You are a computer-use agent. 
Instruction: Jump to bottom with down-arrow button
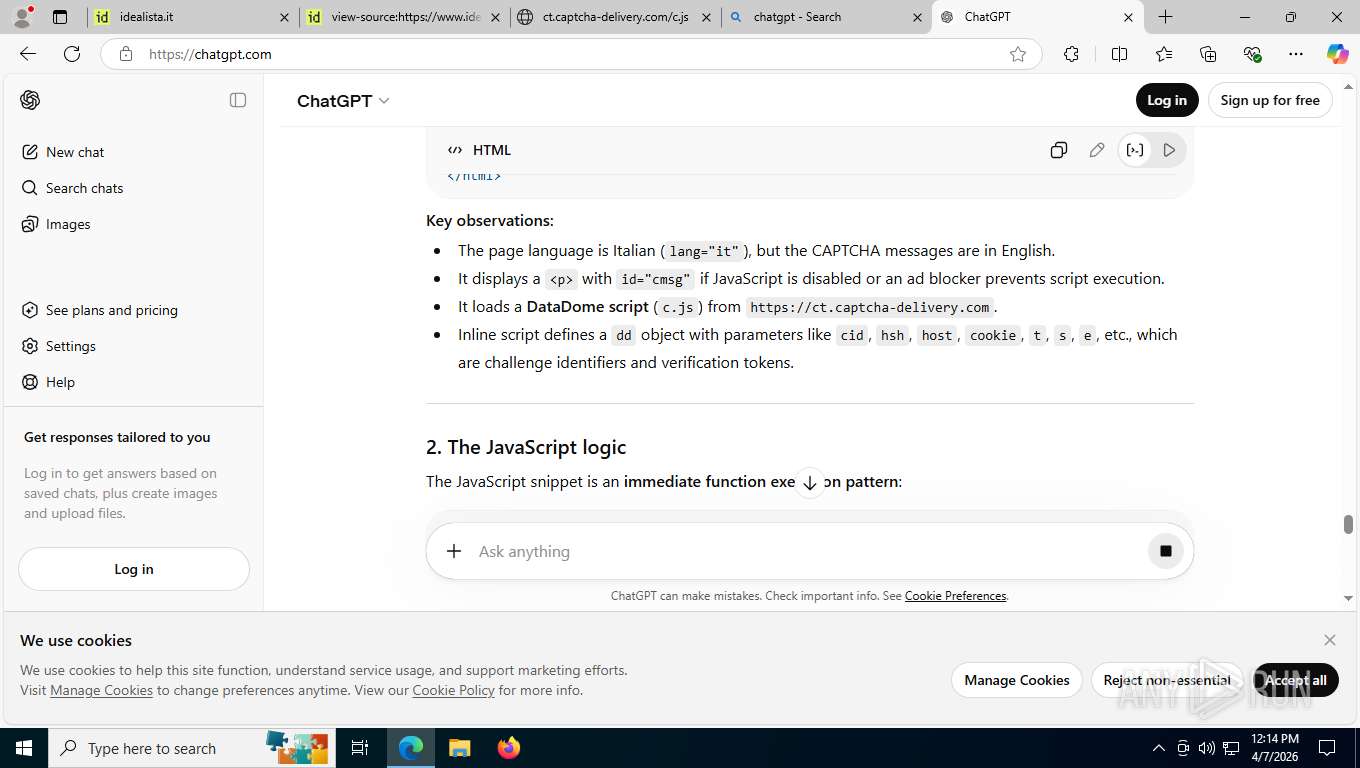[810, 483]
